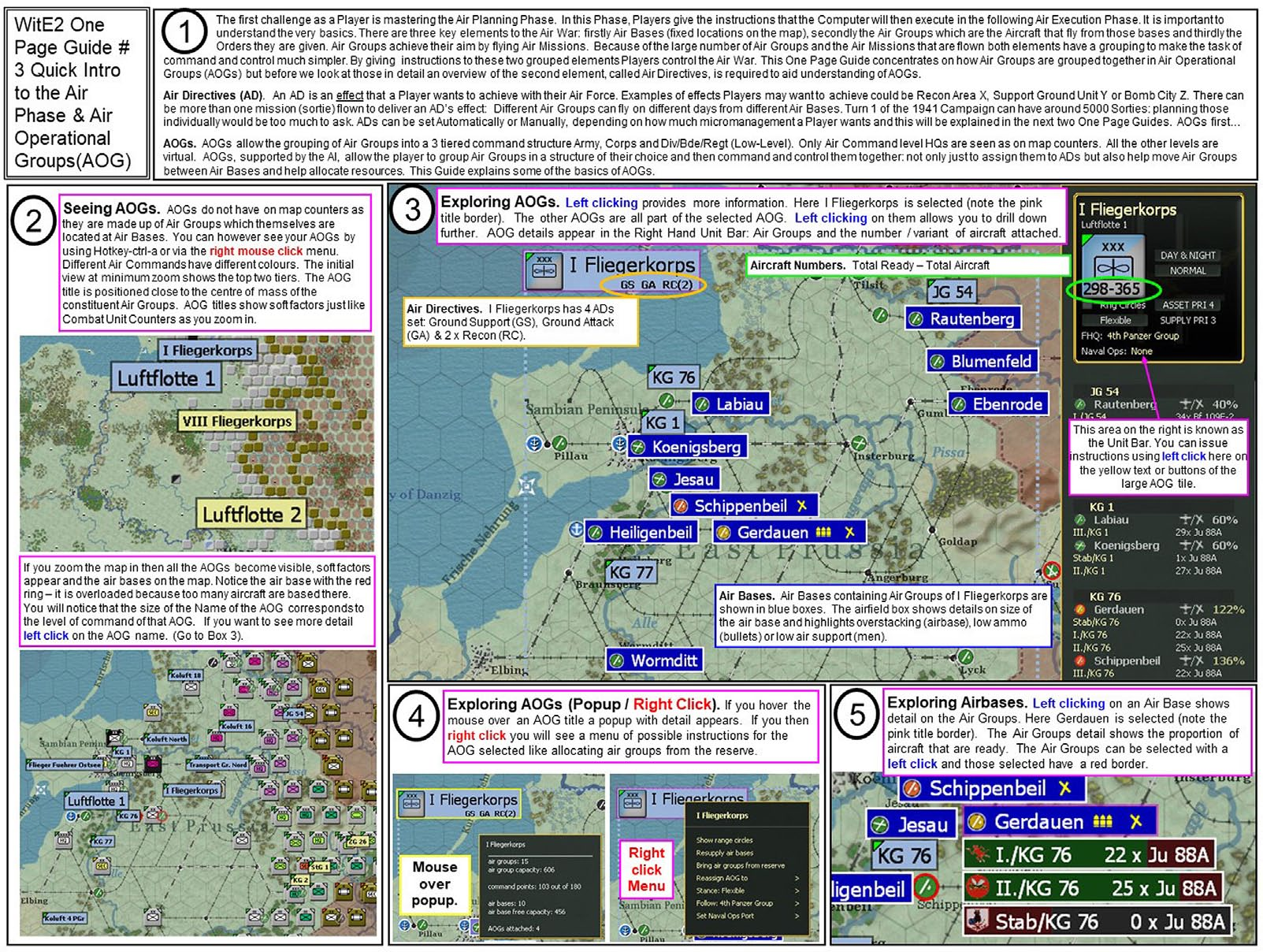
Task: Click the yellow 4th Panzer Group FHQ text
Action: point(1142,336)
